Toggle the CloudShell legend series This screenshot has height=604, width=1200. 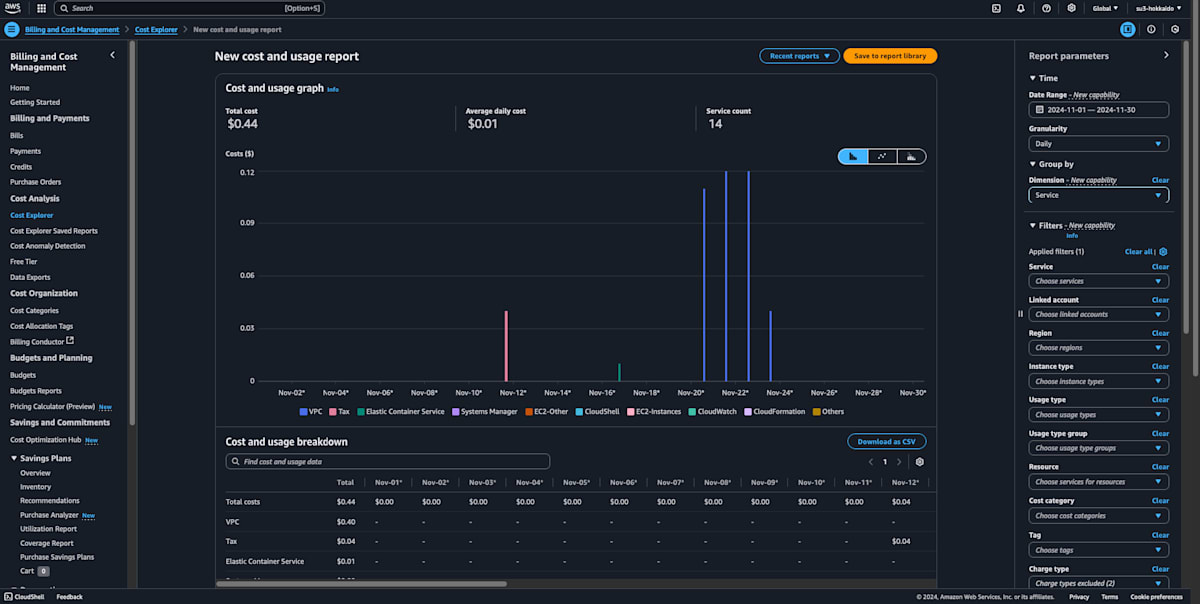pos(597,411)
